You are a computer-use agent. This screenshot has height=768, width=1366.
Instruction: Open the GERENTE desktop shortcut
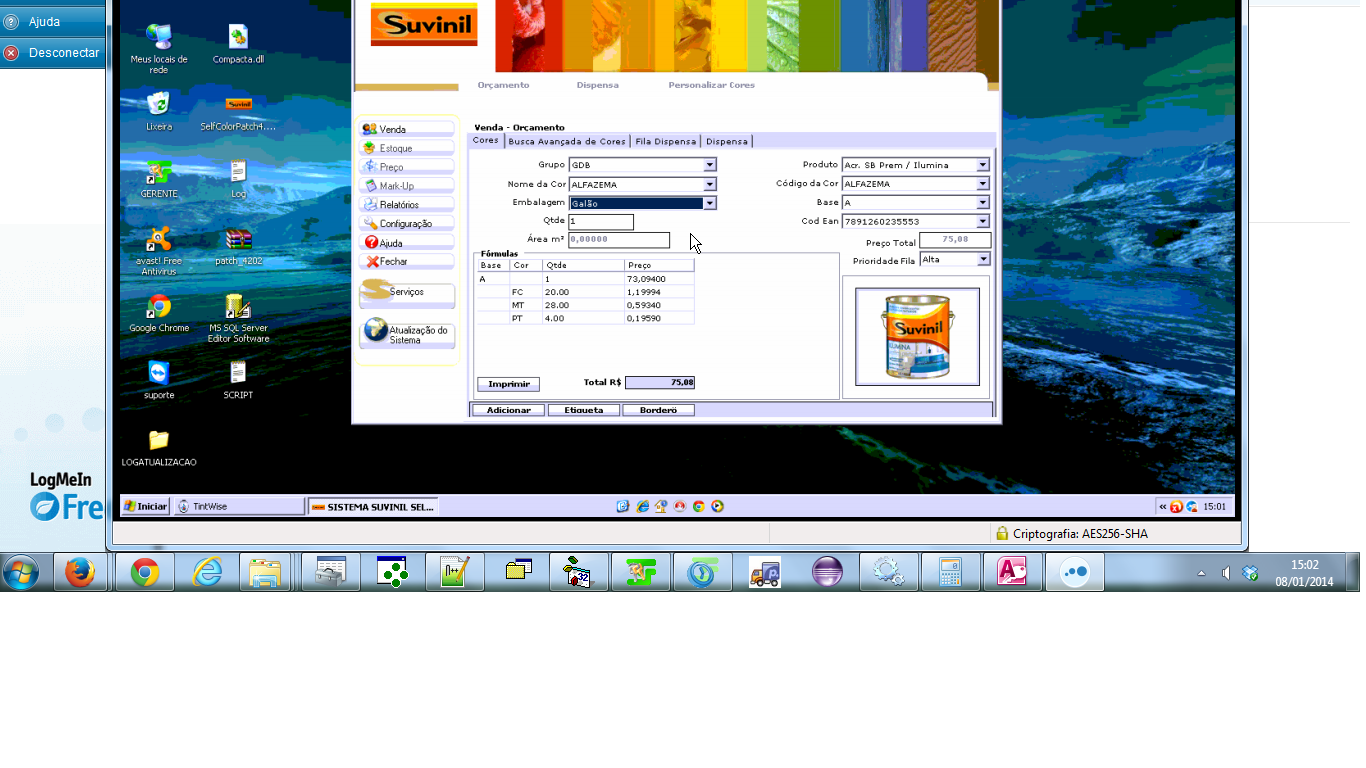click(x=159, y=179)
